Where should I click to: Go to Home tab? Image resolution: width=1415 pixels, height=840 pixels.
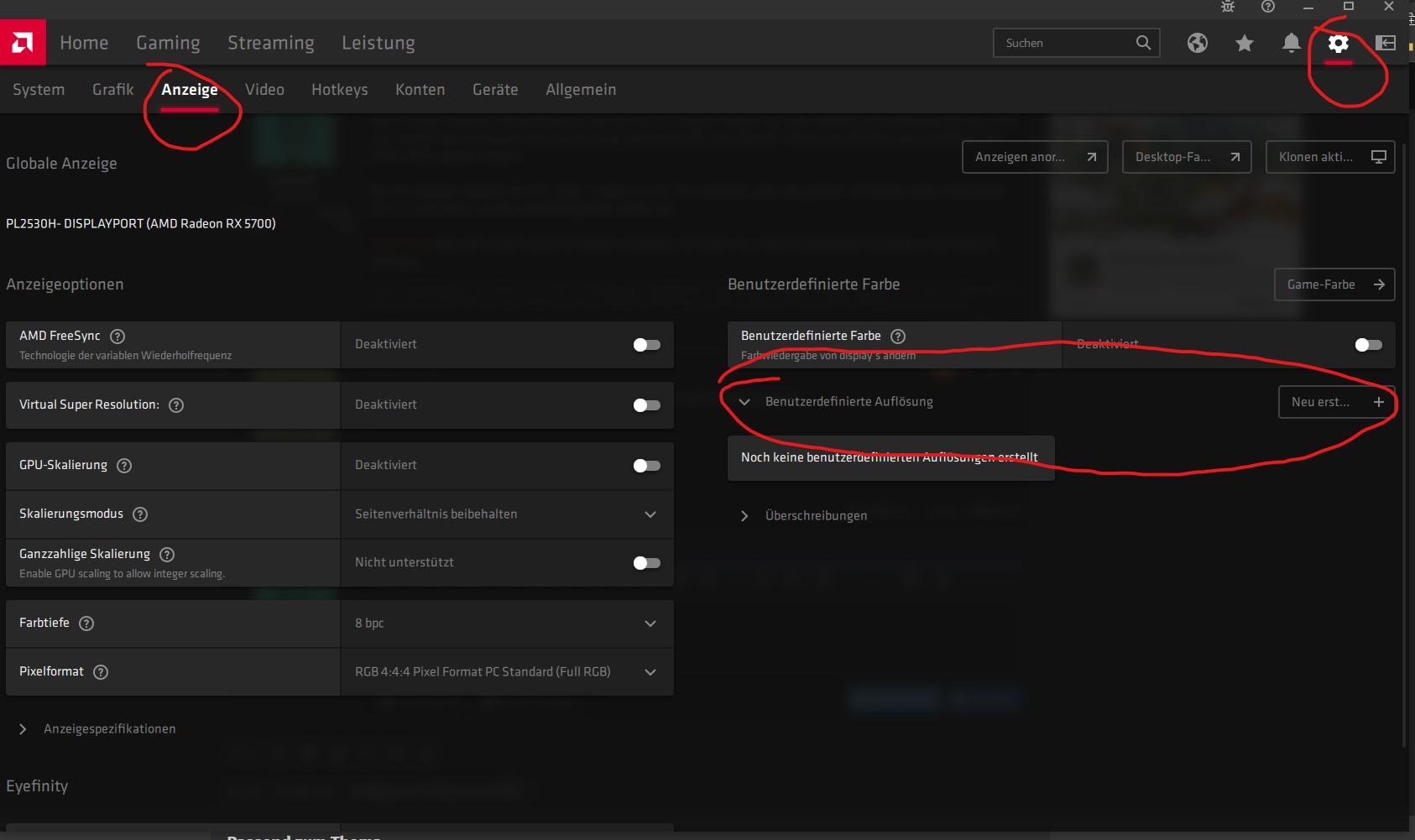84,43
